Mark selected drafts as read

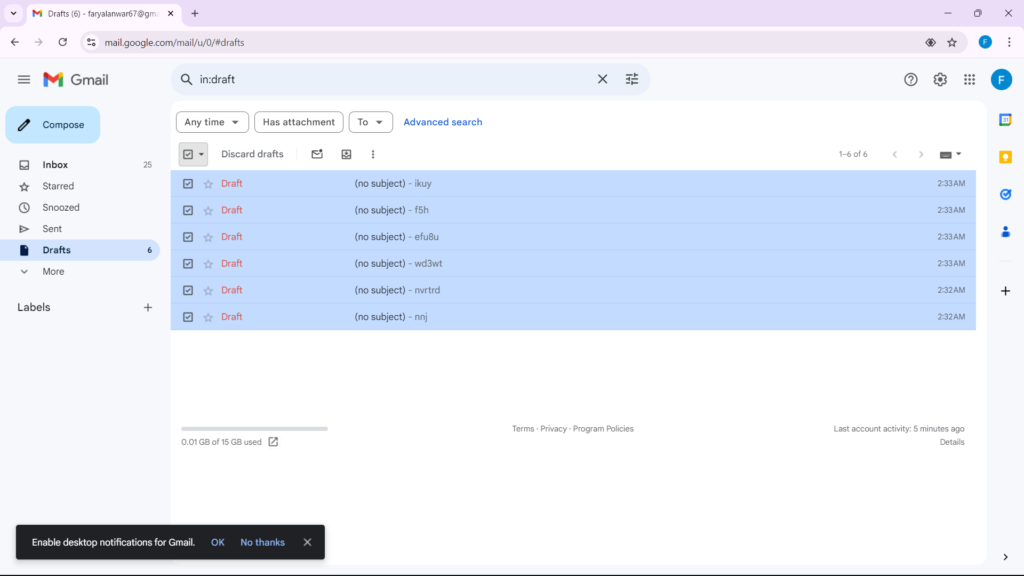click(x=316, y=154)
